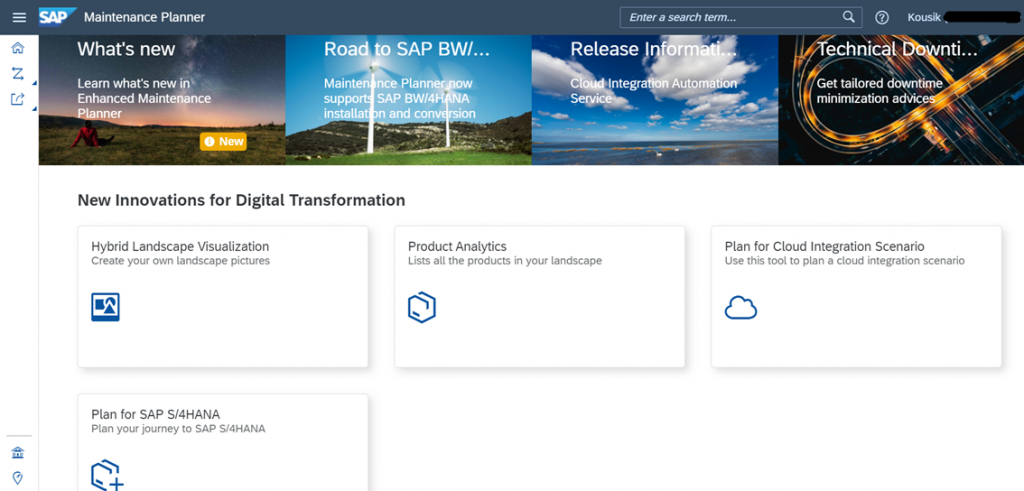Click the Maintenance Planner app title
1024x491 pixels.
click(x=144, y=18)
